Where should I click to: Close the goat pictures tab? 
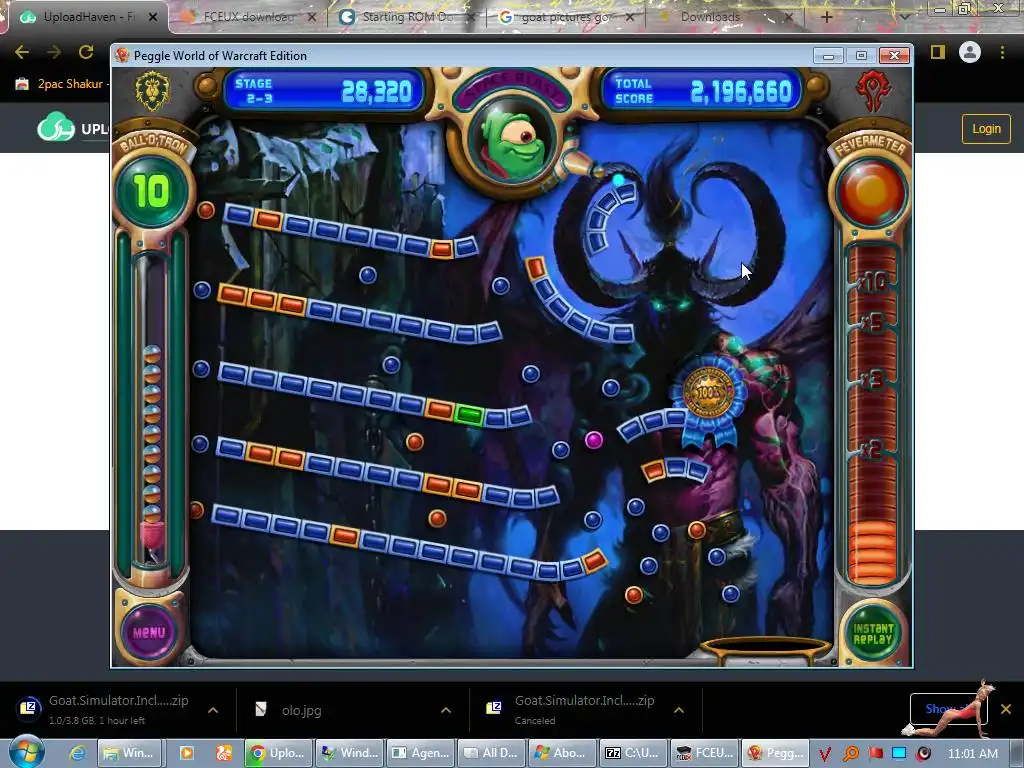(630, 17)
